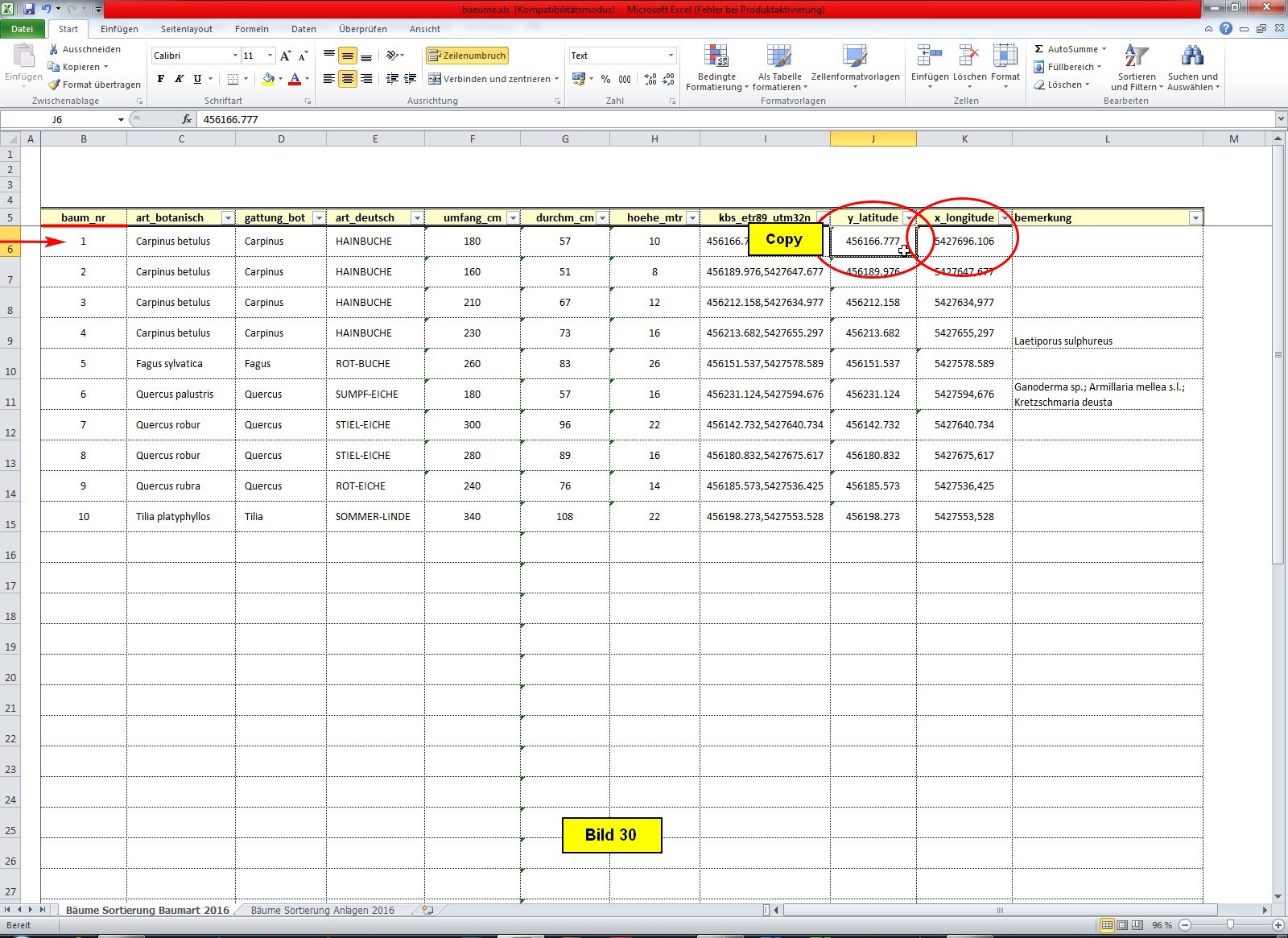This screenshot has width=1288, height=938.
Task: Toggle underline formatting button
Action: [197, 79]
